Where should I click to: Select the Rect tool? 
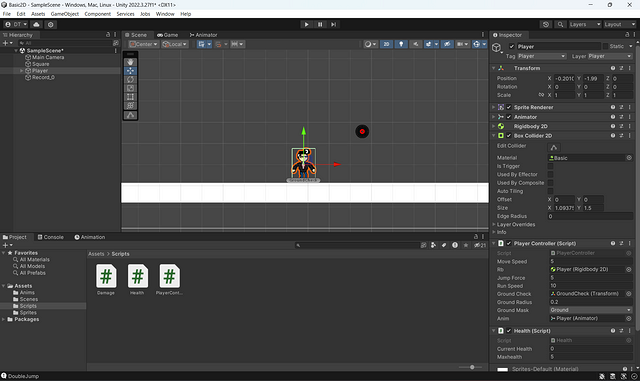[131, 97]
